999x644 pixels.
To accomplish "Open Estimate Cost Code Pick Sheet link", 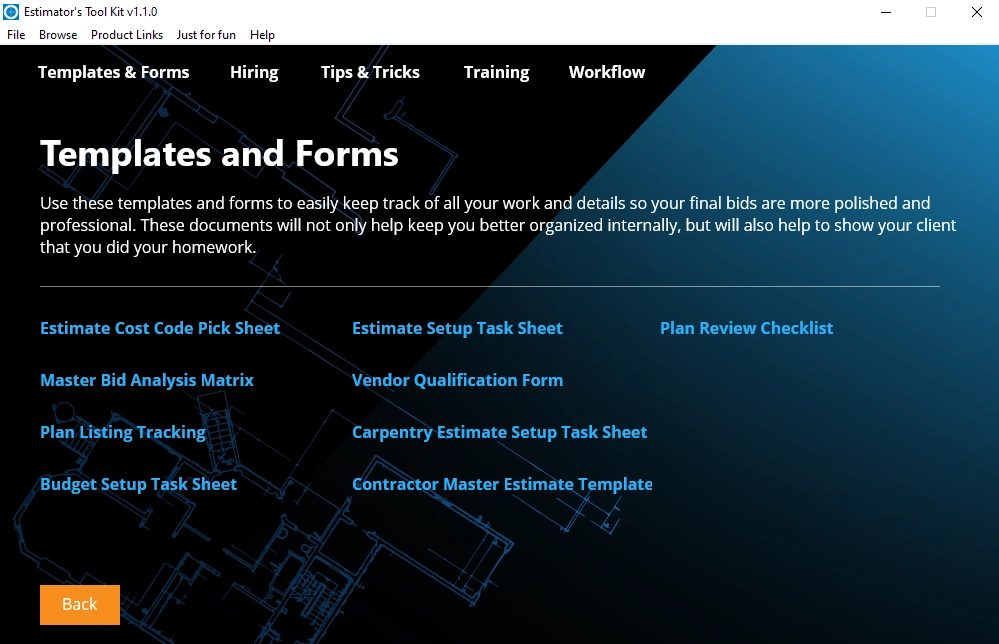I will (160, 328).
